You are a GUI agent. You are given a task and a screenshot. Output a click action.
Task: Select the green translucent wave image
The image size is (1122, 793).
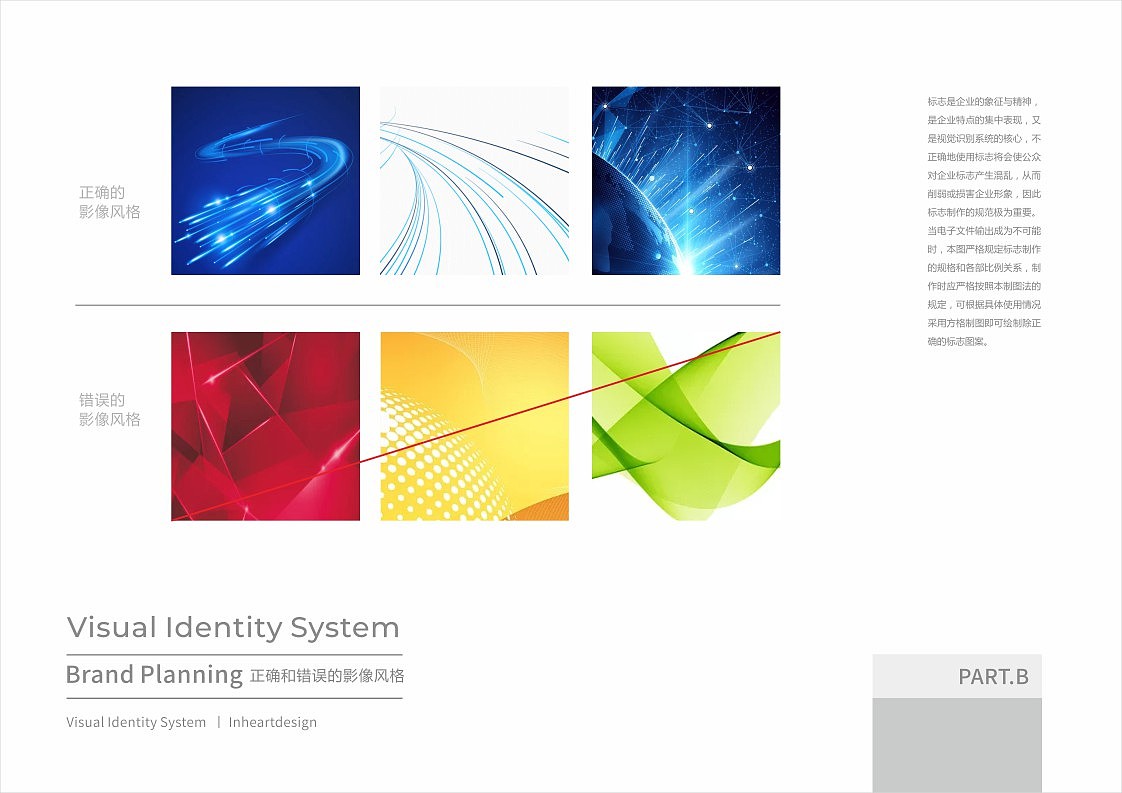tap(686, 426)
